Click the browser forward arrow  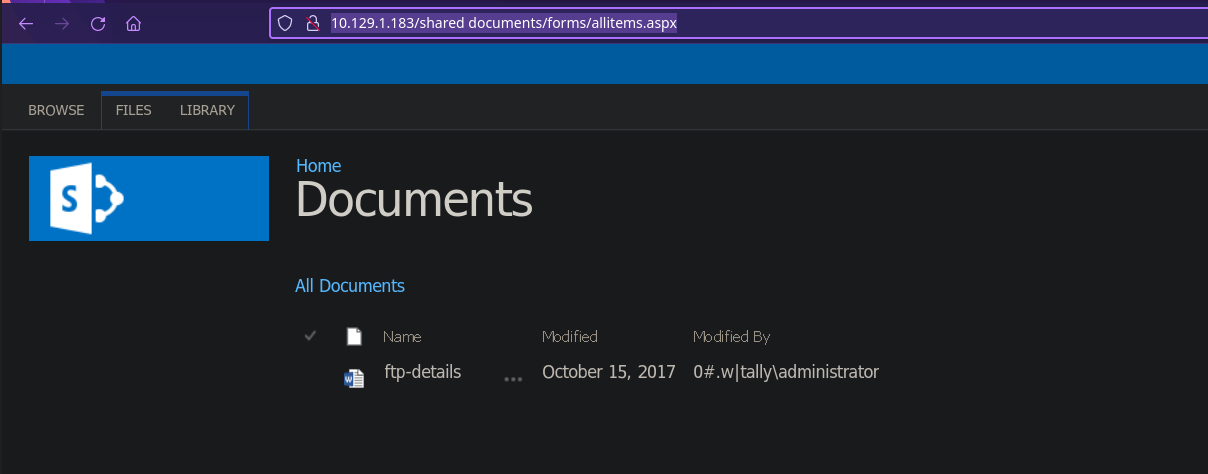click(62, 24)
